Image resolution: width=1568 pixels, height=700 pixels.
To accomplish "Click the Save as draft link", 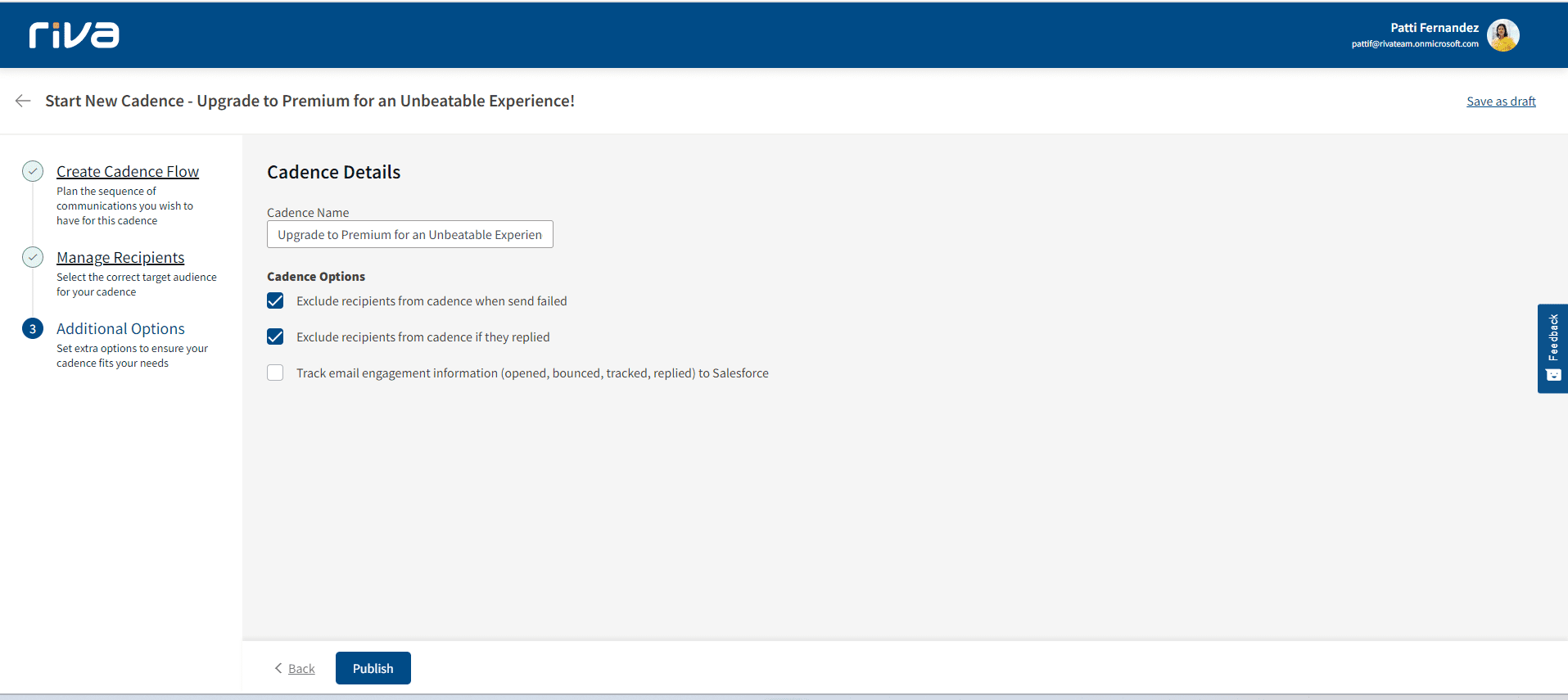I will tap(1500, 102).
